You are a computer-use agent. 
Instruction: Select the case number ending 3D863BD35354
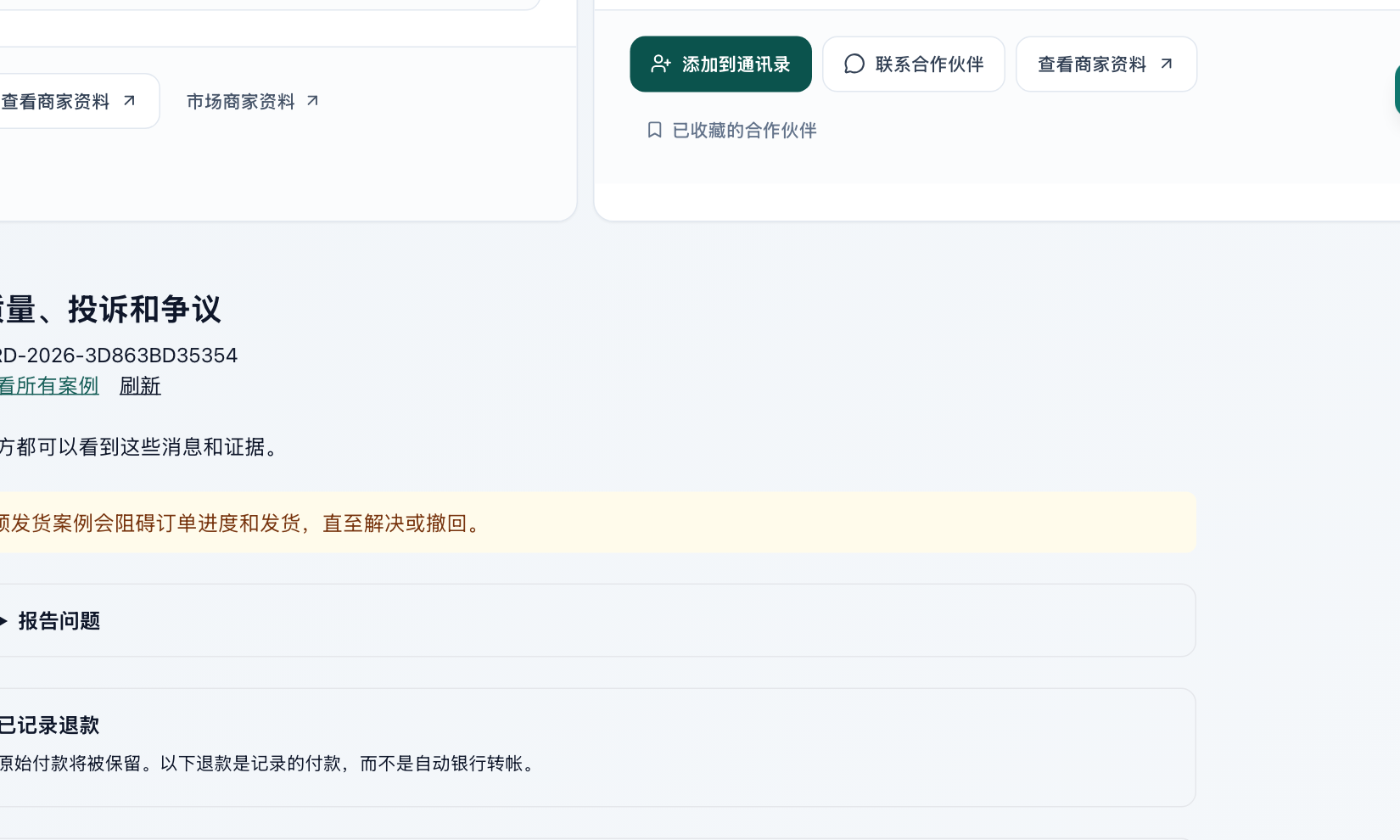[x=119, y=355]
